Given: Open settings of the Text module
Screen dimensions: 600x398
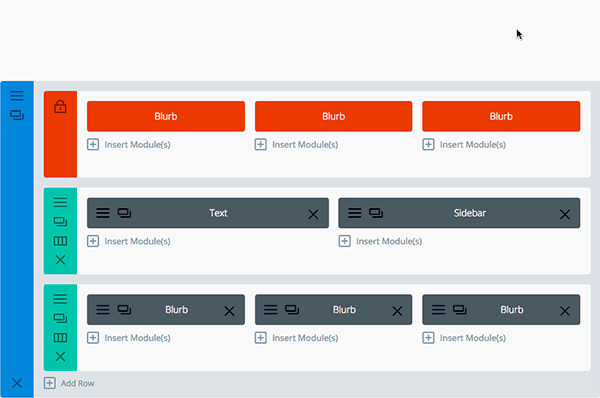Looking at the screenshot, I should pos(103,213).
